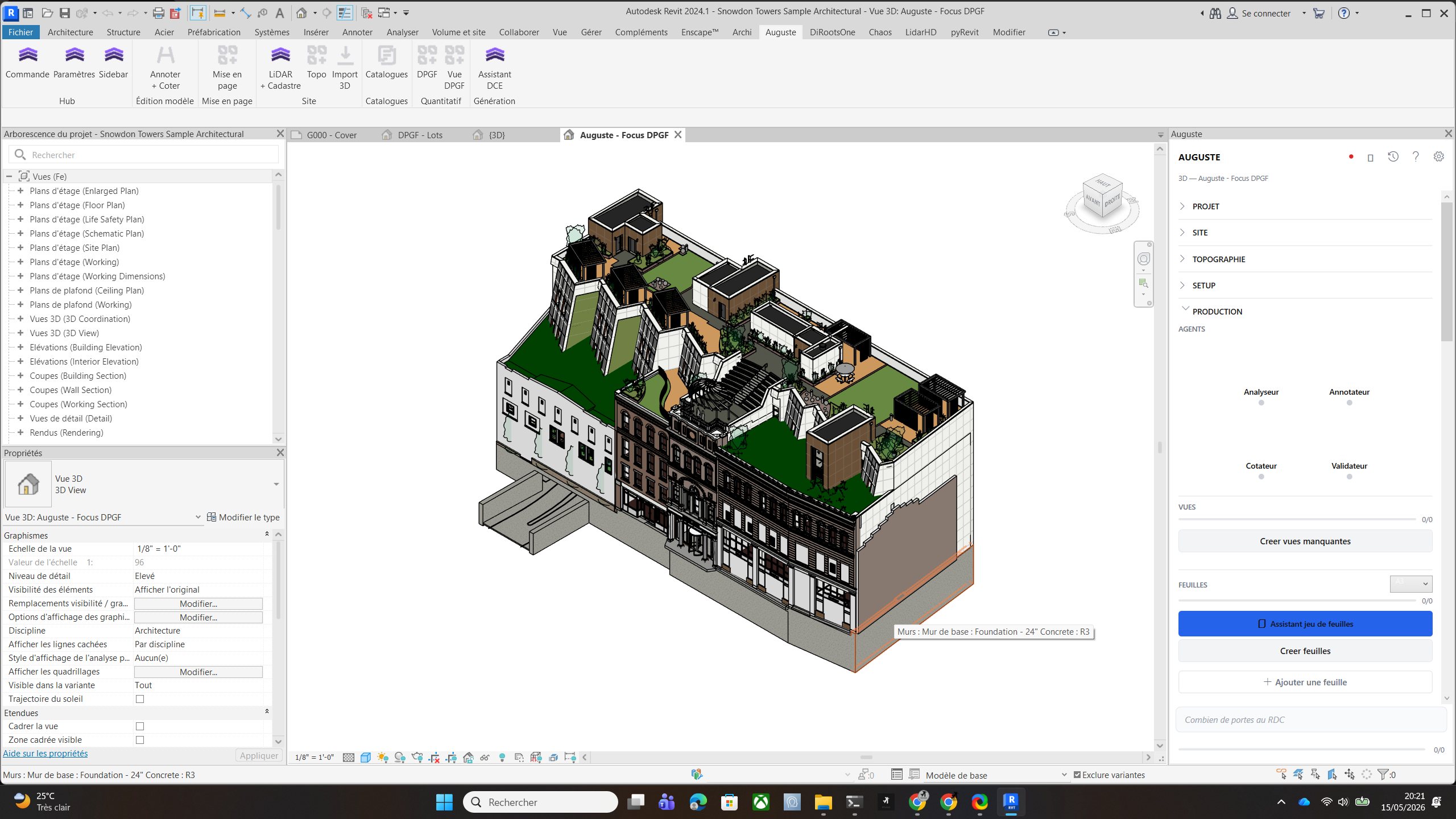Viewport: 1456px width, 819px height.
Task: Expand Plans d'étage (Floor Plan) node
Action: click(x=20, y=205)
